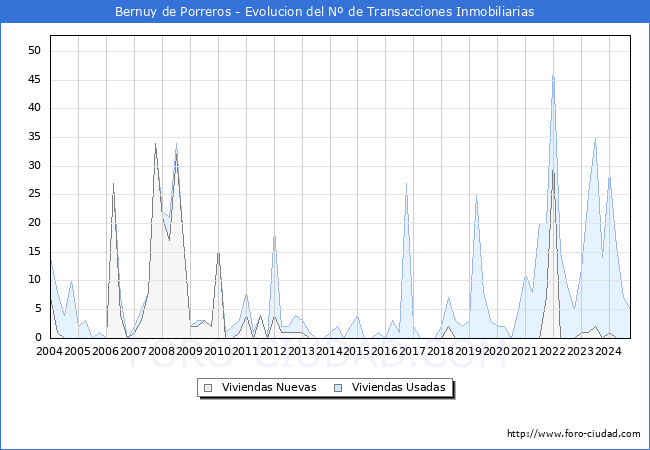This screenshot has height=450, width=650.
Task: Click the 50 y-axis value label
Action: (x=34, y=51)
